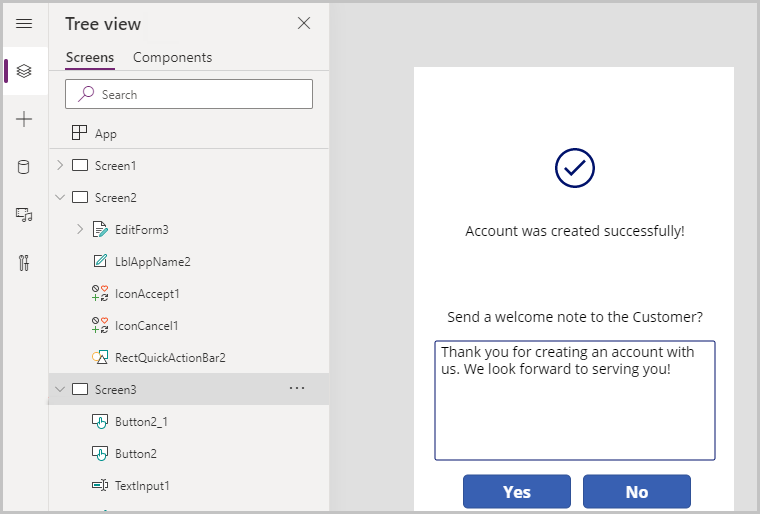The height and width of the screenshot is (514, 760).
Task: Select Button2_1 in the tree
Action: 142,422
